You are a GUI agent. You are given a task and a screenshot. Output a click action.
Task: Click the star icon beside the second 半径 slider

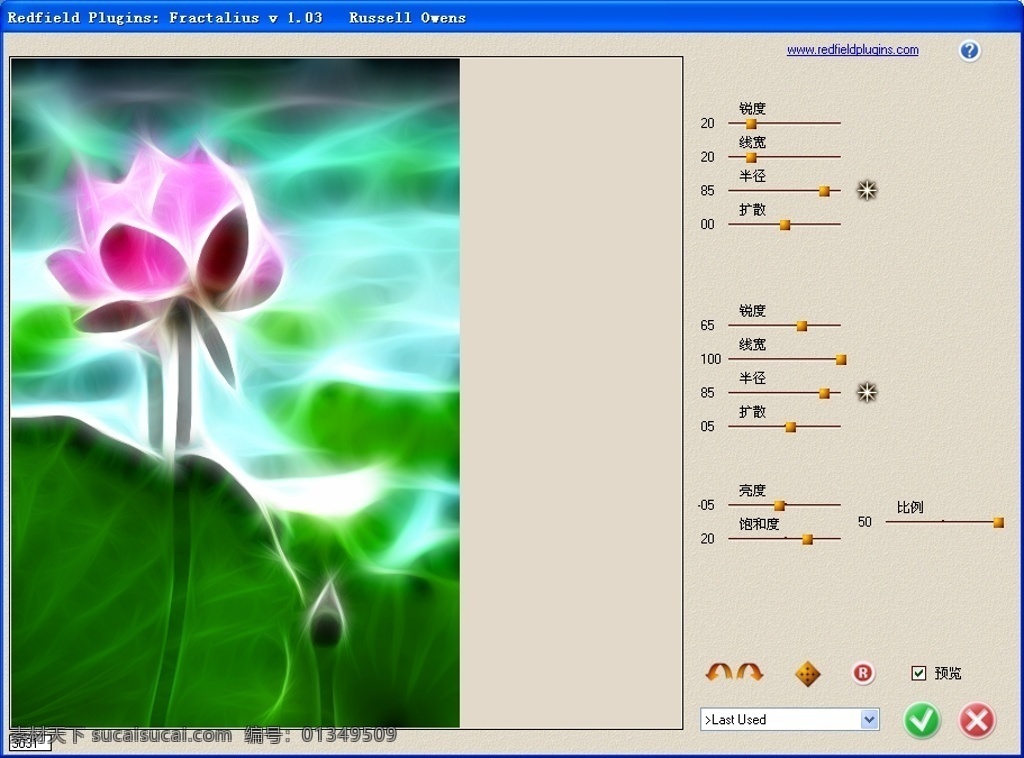click(867, 392)
